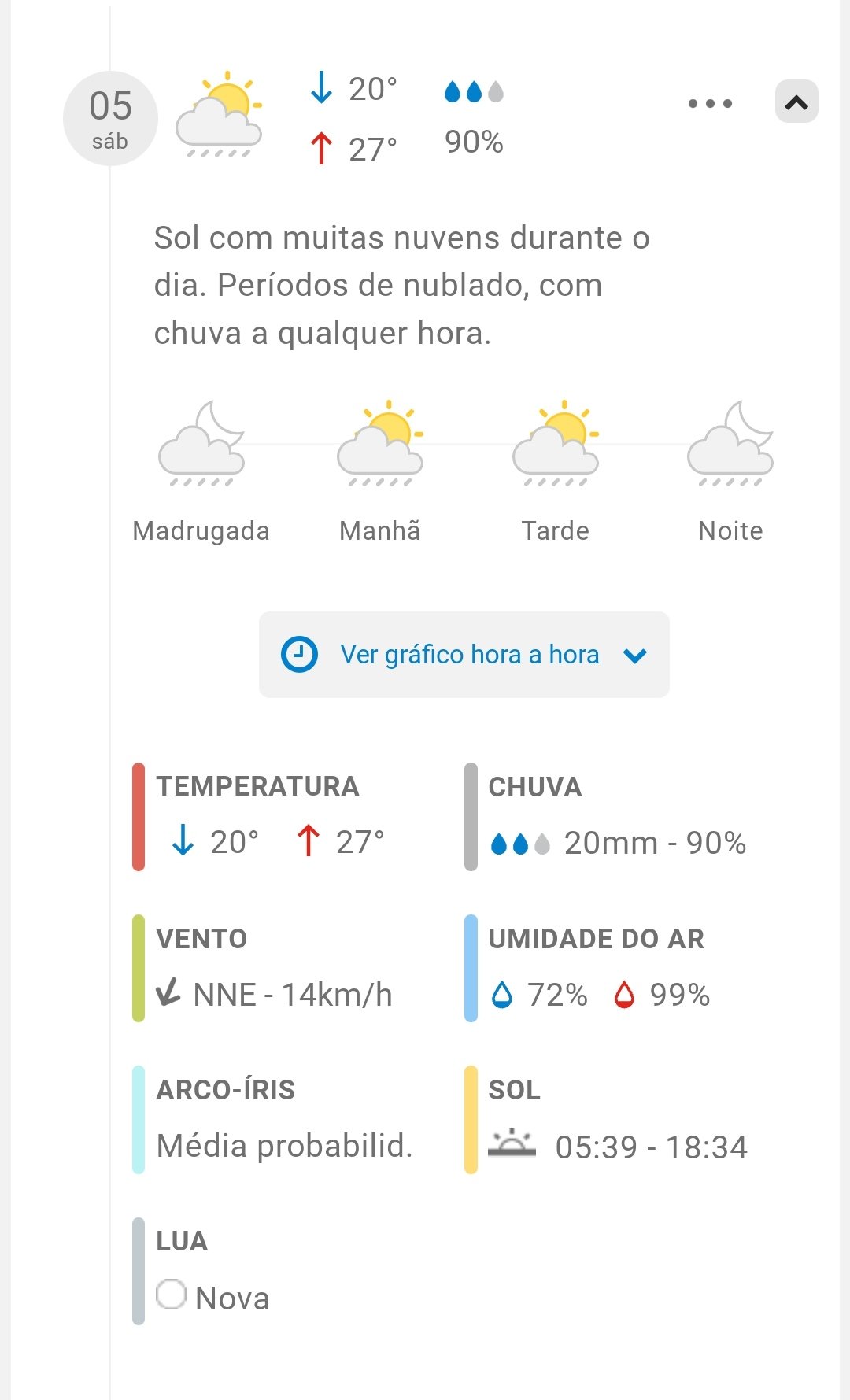
Task: Click the red humidity drop icon at 99%
Action: 624,995
